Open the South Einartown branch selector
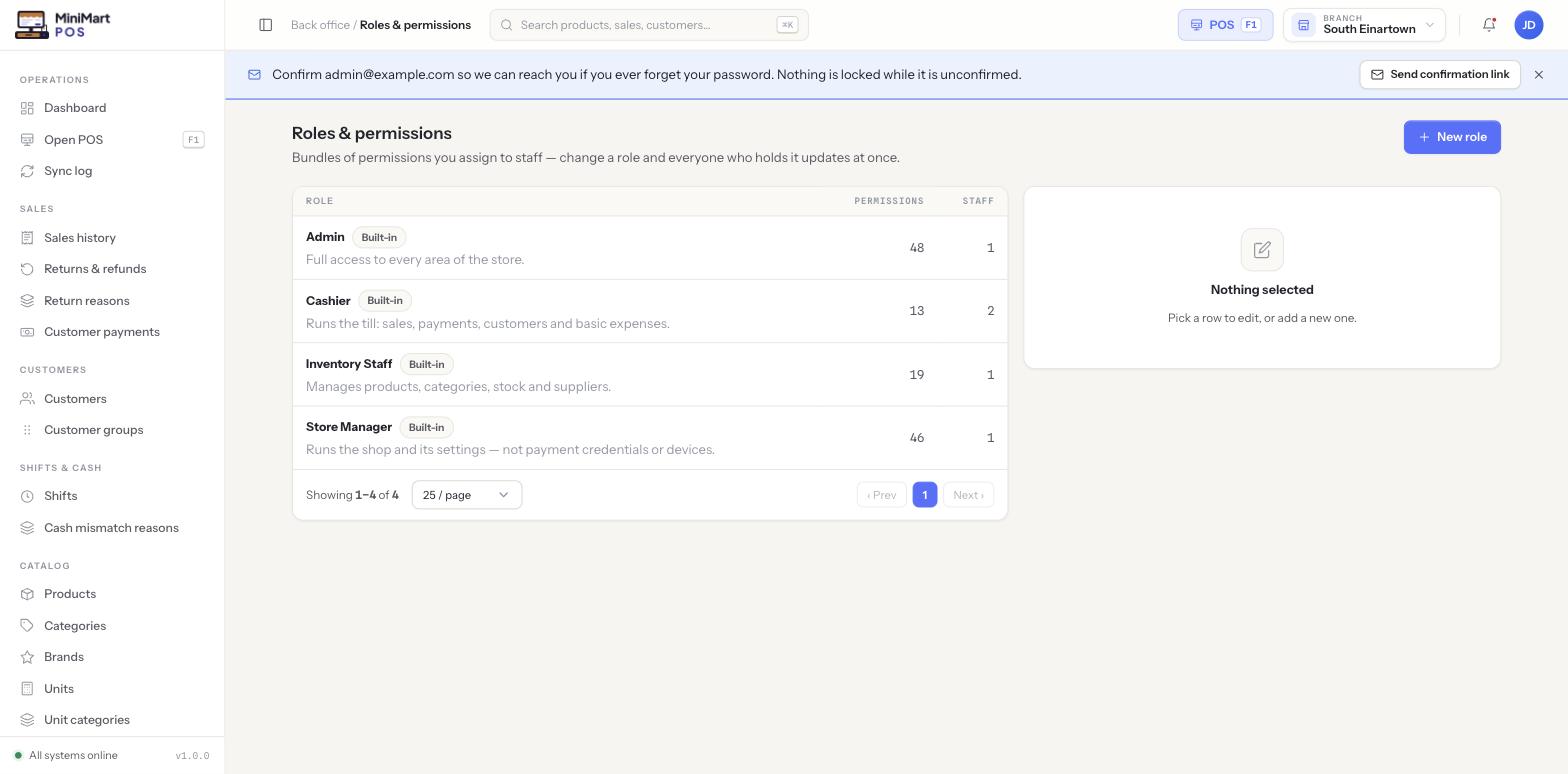Screen dimensions: 1568x774 (1364, 25)
